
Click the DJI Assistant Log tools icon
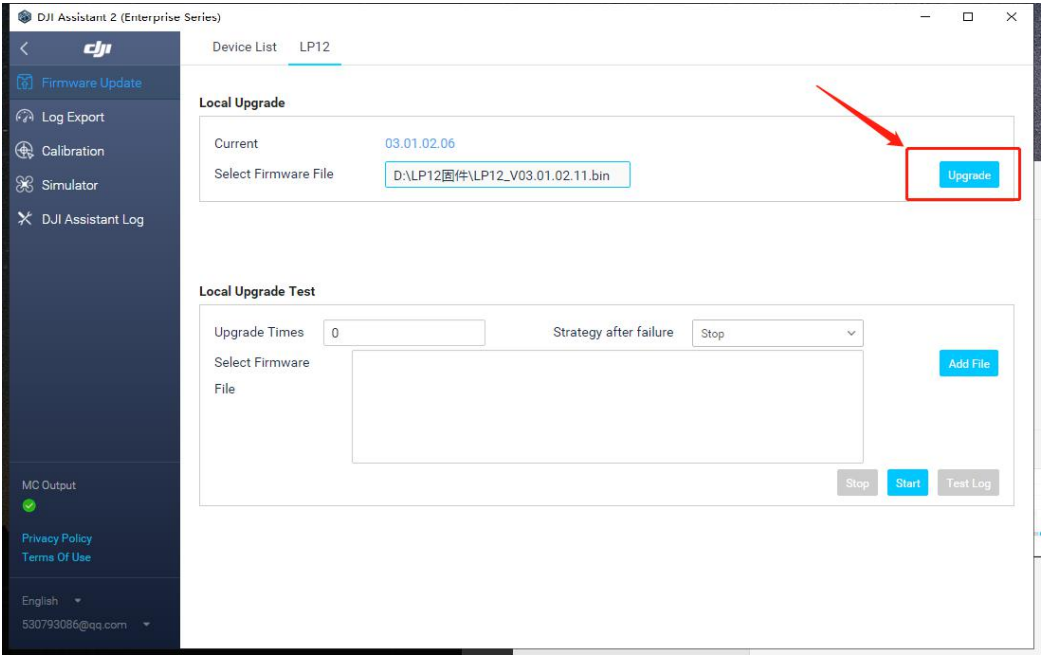pyautogui.click(x=26, y=219)
